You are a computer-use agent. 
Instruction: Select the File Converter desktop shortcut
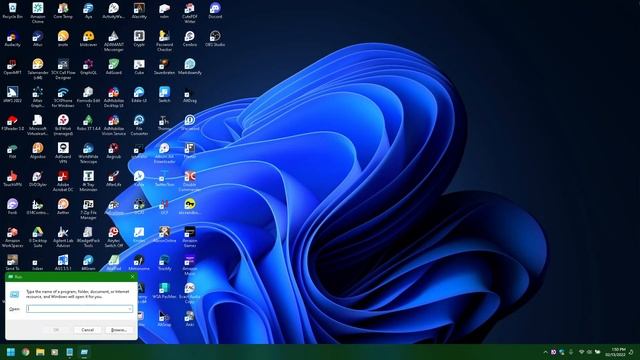tap(139, 124)
